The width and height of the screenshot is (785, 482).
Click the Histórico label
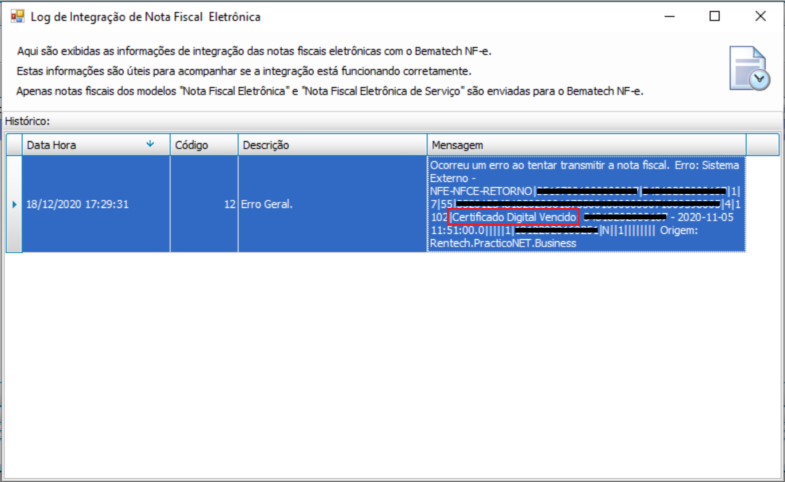28,121
